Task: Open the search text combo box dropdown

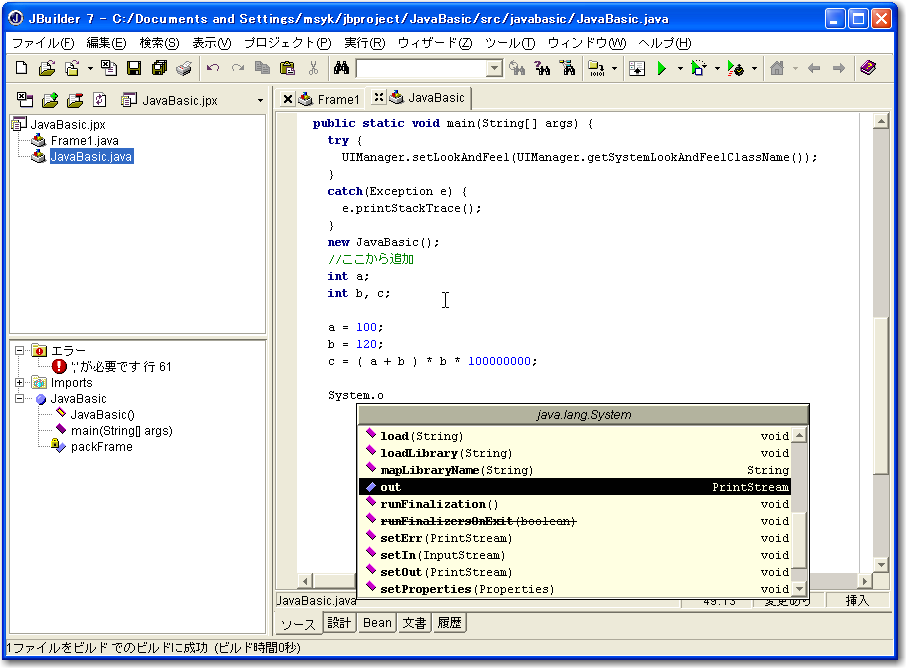Action: [x=494, y=68]
